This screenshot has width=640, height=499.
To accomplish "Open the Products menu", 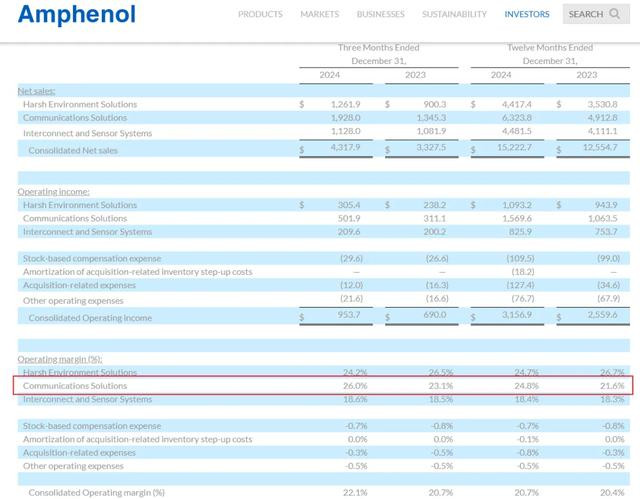I will 260,14.
